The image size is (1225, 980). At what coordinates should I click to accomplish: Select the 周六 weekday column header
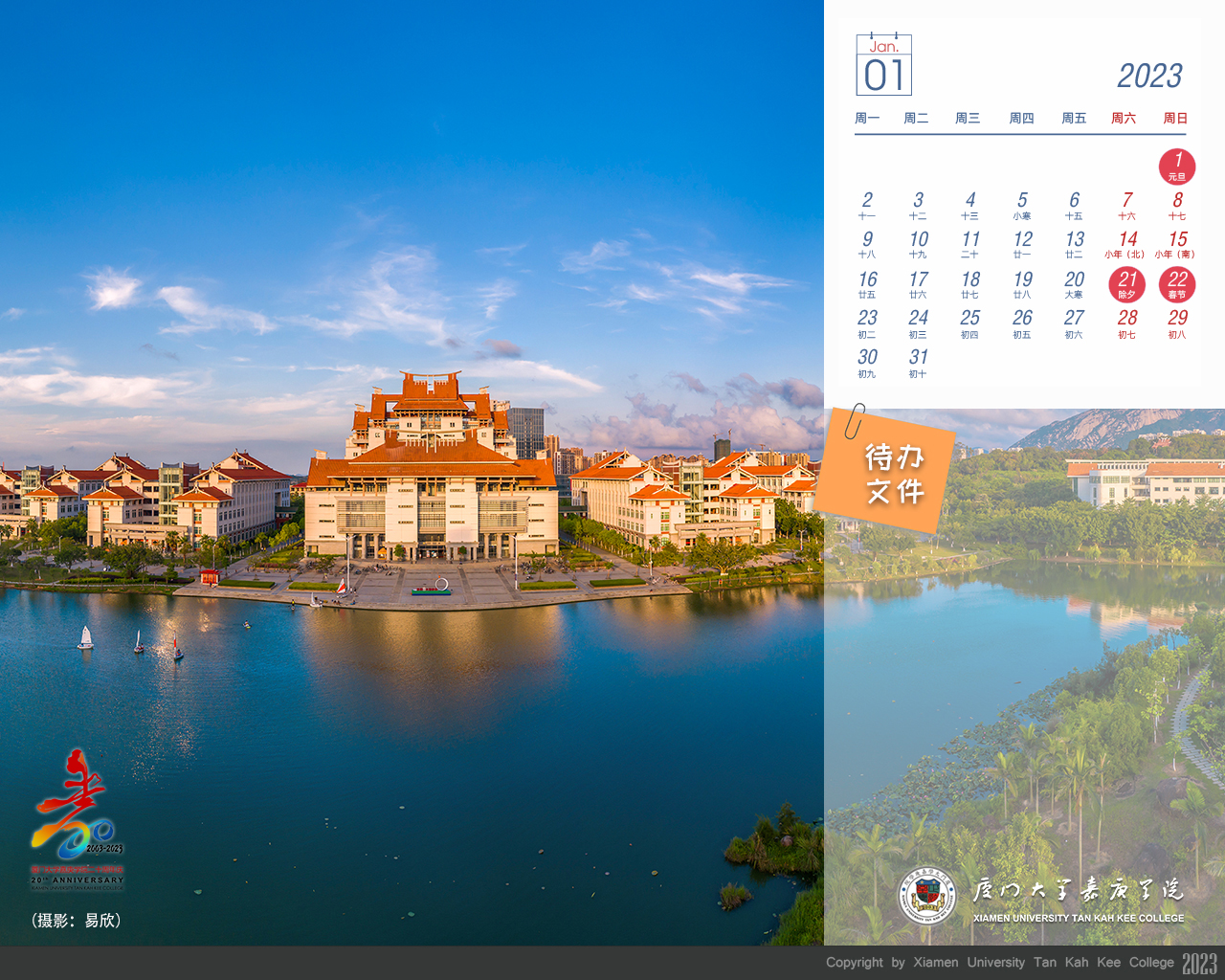[1124, 119]
